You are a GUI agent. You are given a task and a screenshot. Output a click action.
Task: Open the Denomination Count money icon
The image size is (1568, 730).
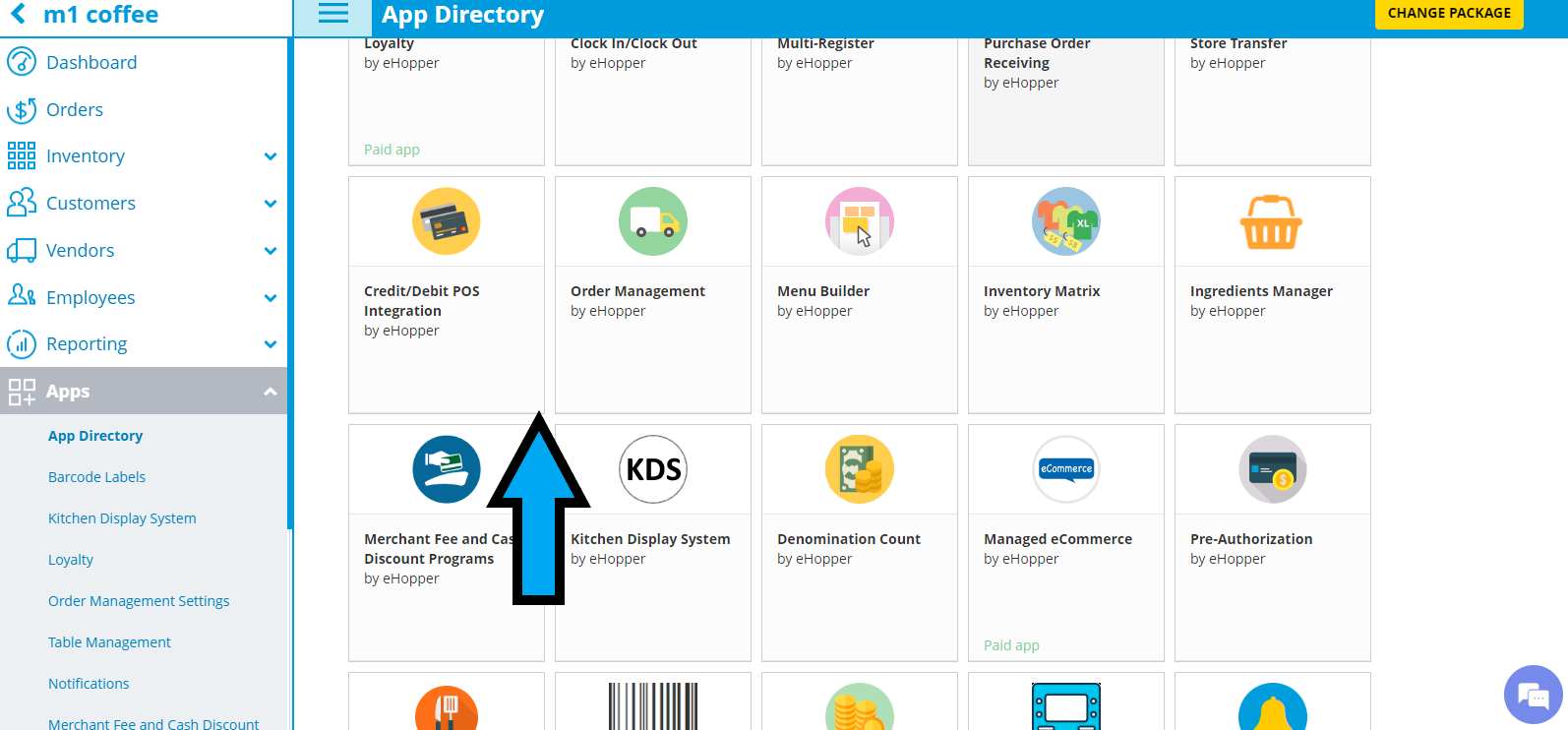(x=860, y=469)
